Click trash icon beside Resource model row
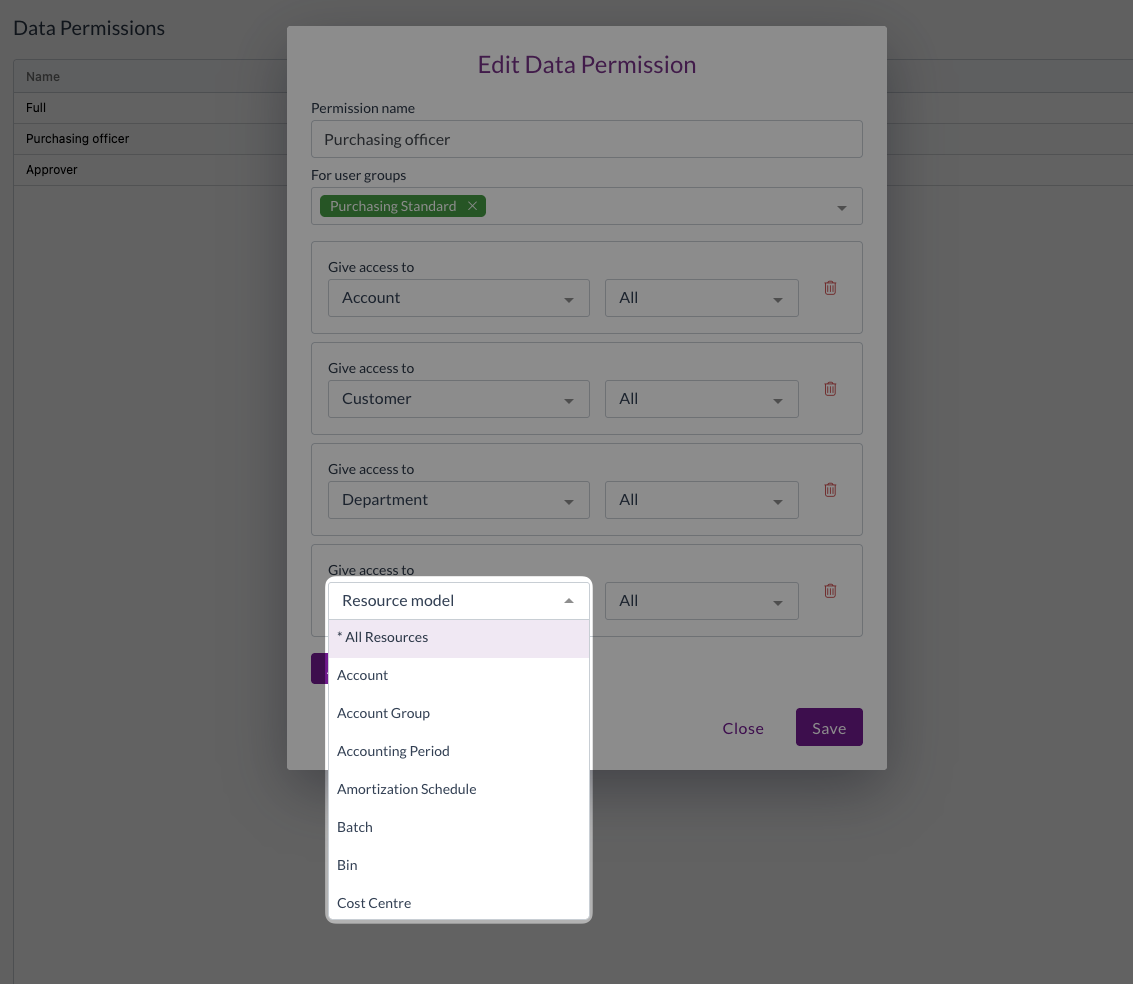 pos(830,591)
